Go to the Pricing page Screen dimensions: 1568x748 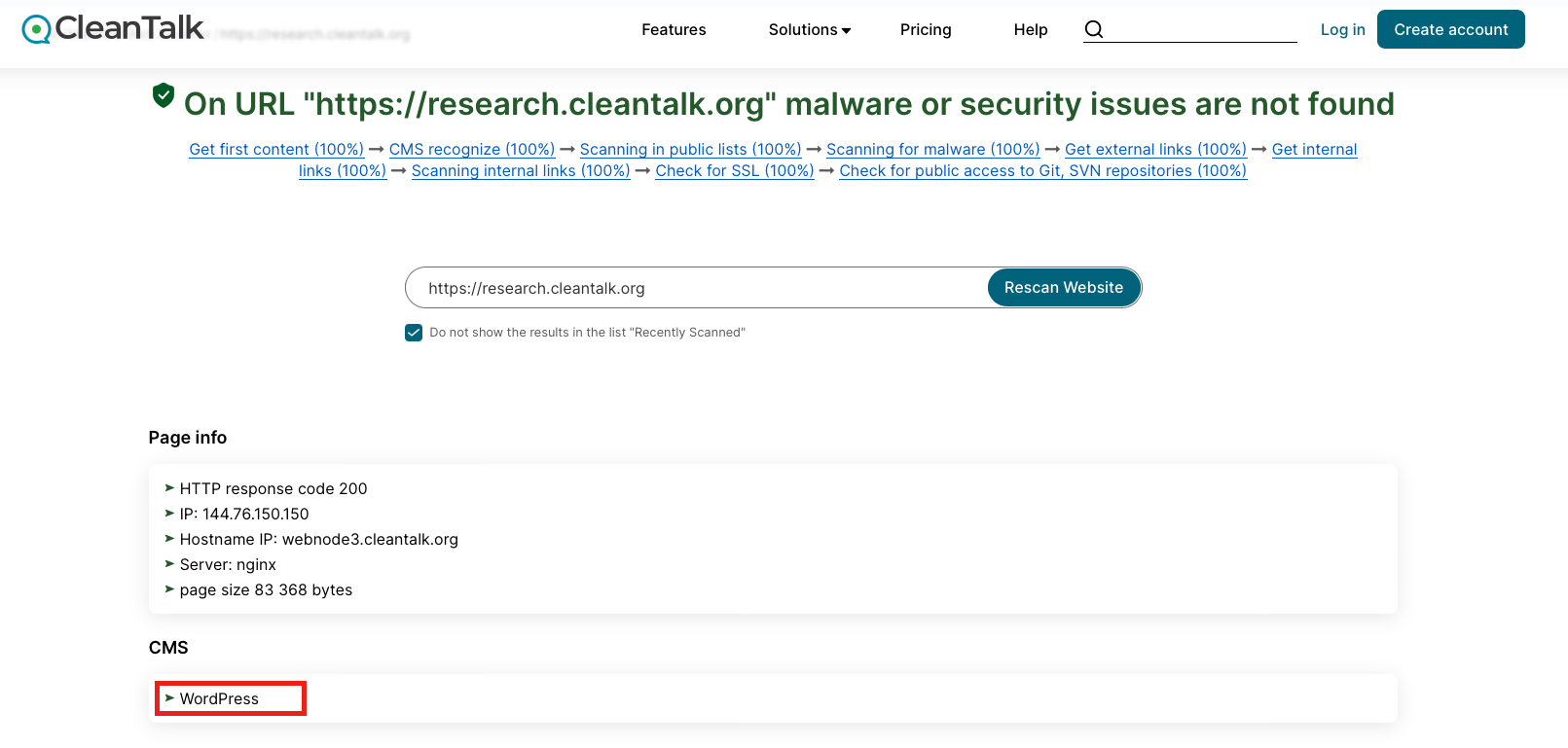click(x=926, y=30)
